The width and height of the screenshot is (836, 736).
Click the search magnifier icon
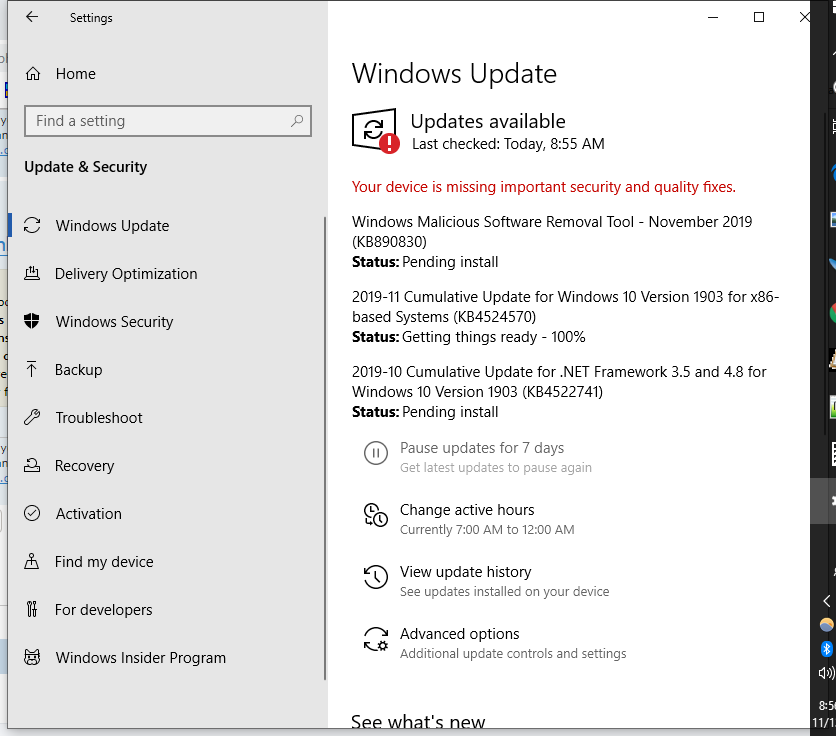point(297,121)
